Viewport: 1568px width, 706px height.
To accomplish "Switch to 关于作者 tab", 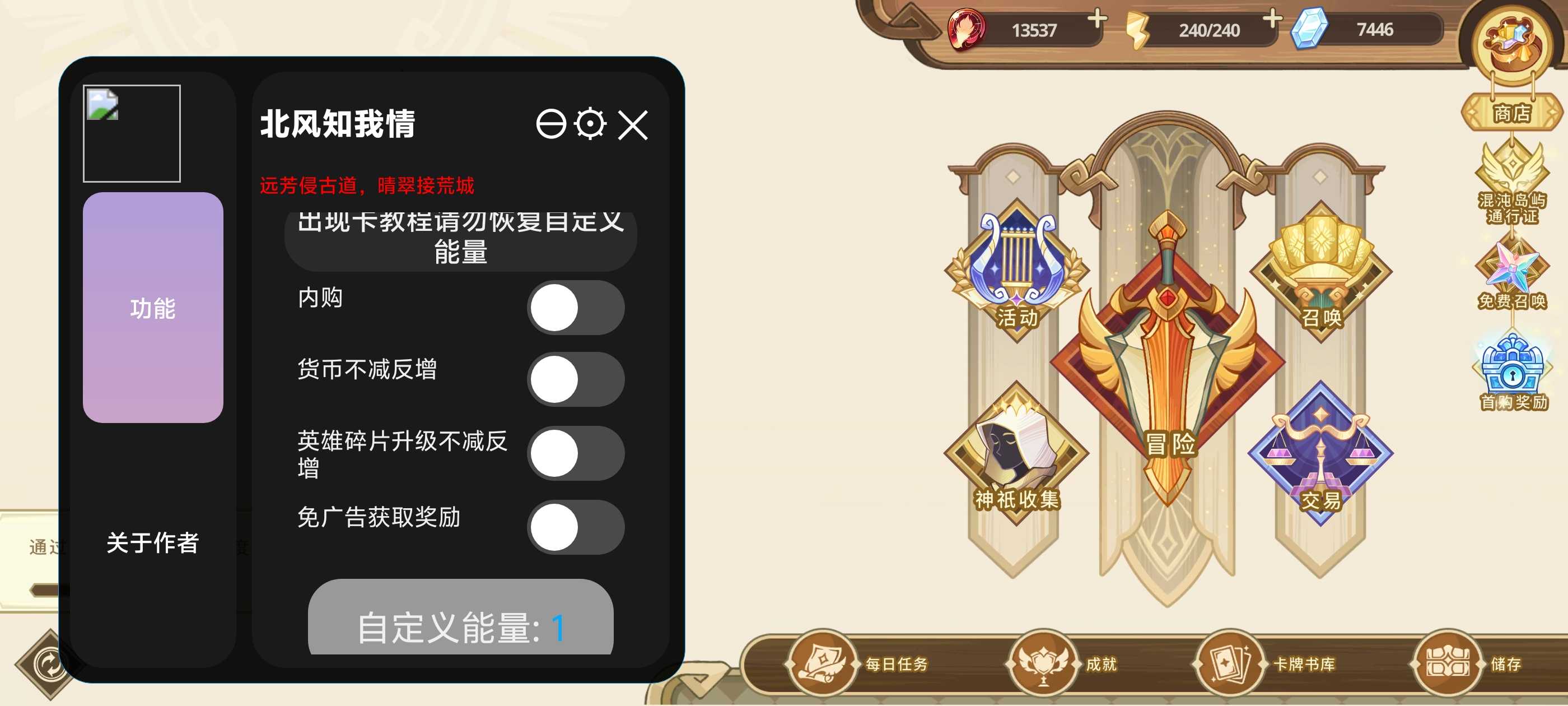I will point(153,542).
